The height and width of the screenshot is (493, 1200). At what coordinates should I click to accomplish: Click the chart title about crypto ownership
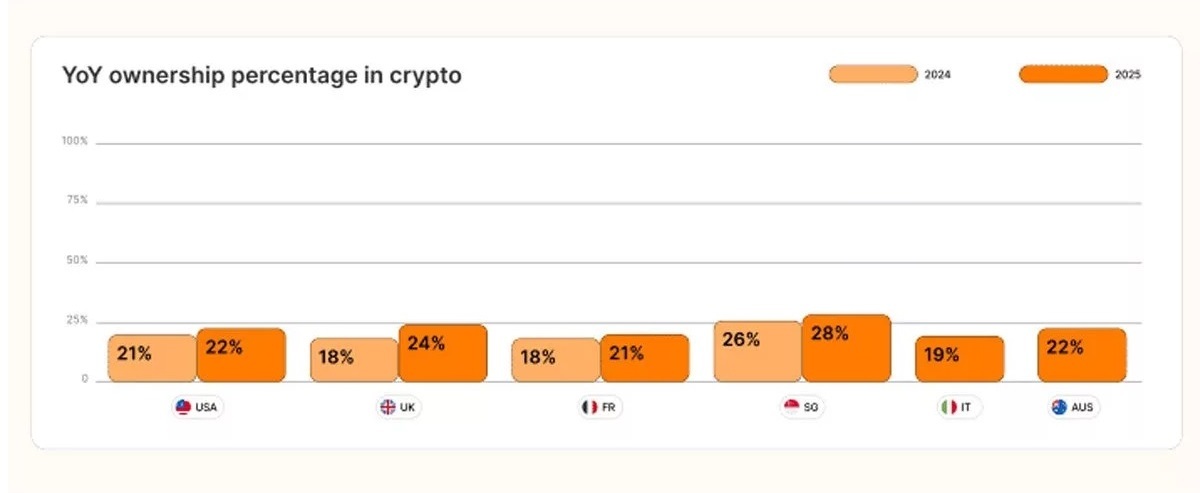pyautogui.click(x=262, y=75)
